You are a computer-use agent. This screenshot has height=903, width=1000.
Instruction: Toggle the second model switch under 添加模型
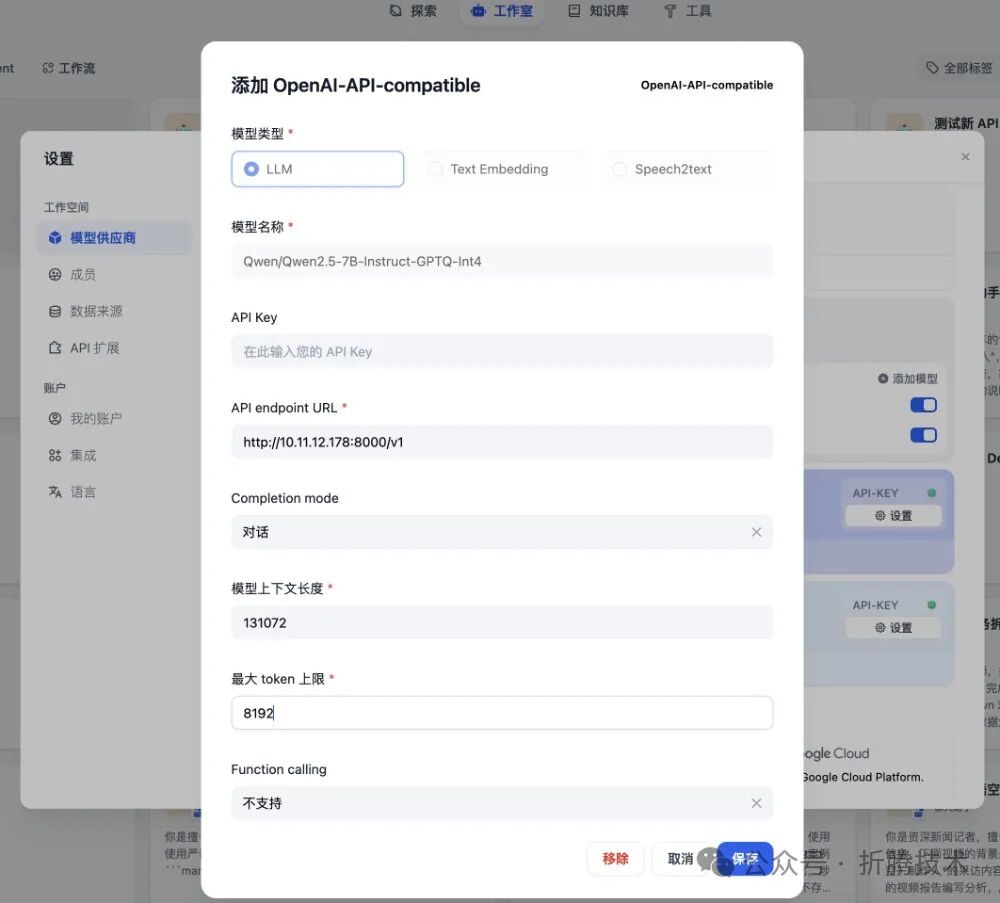pos(923,435)
